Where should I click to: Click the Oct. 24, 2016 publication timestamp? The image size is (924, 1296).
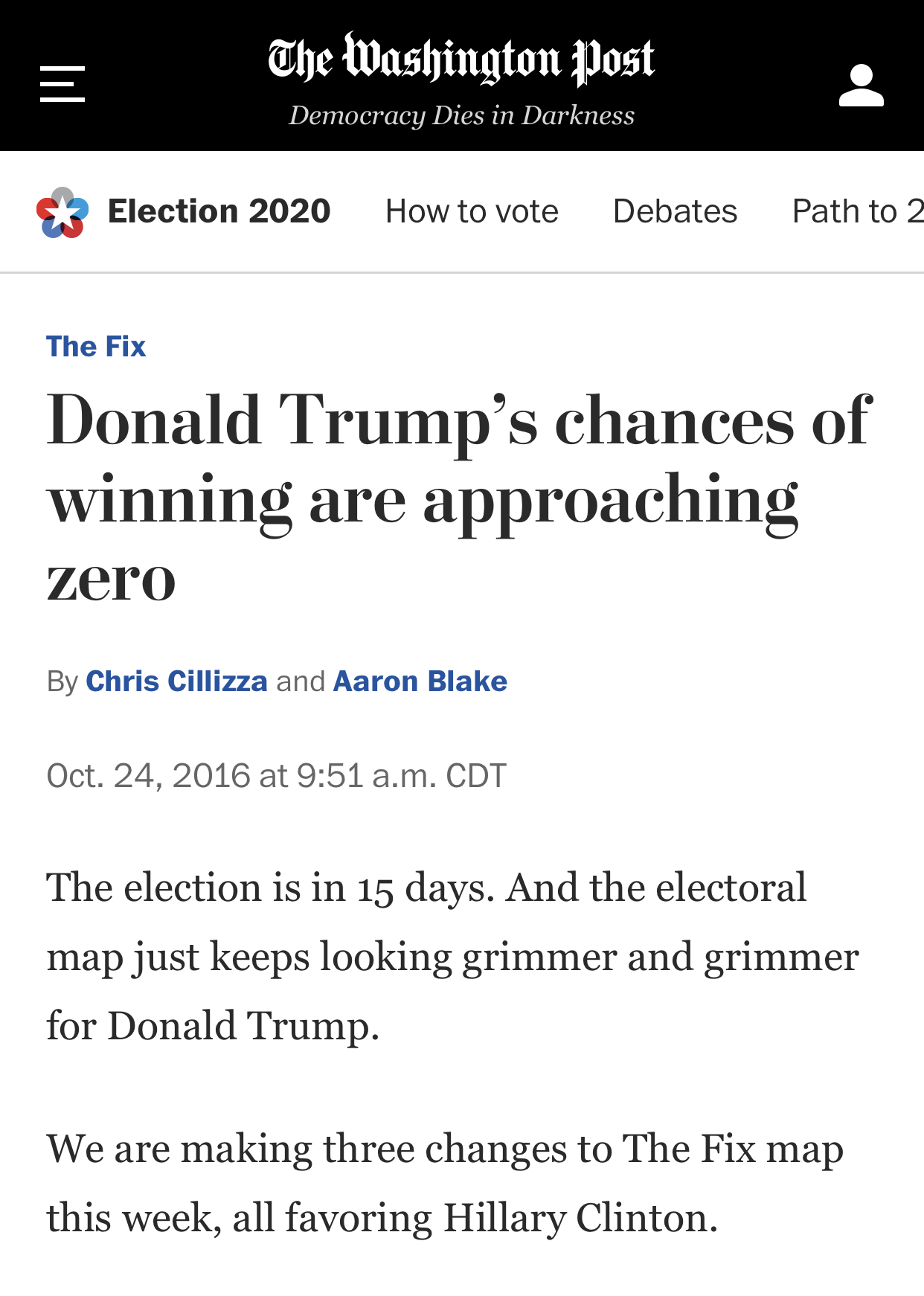(276, 775)
